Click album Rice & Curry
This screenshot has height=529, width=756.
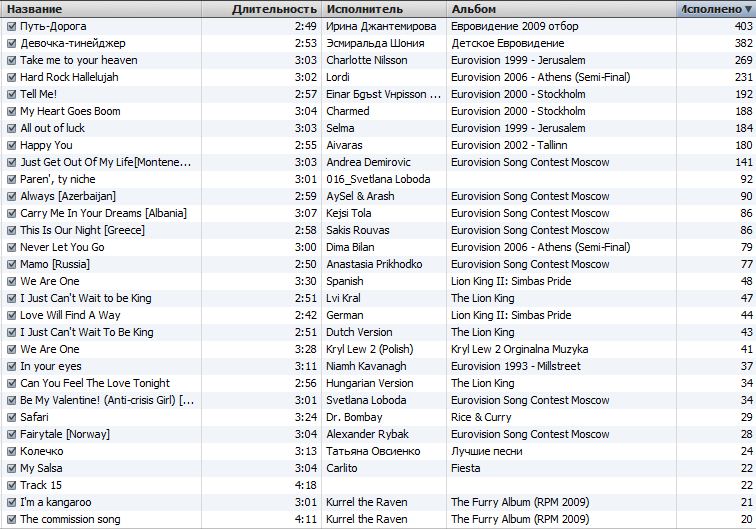481,418
